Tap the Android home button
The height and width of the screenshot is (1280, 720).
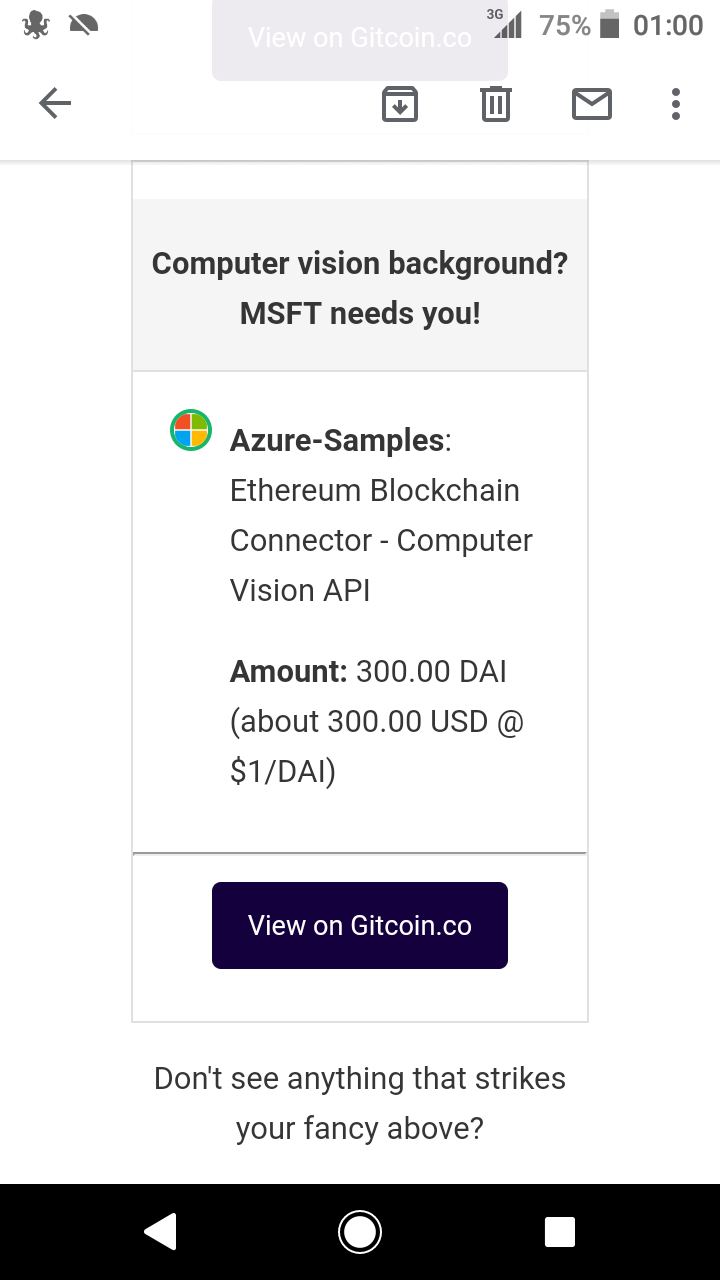click(x=360, y=1232)
